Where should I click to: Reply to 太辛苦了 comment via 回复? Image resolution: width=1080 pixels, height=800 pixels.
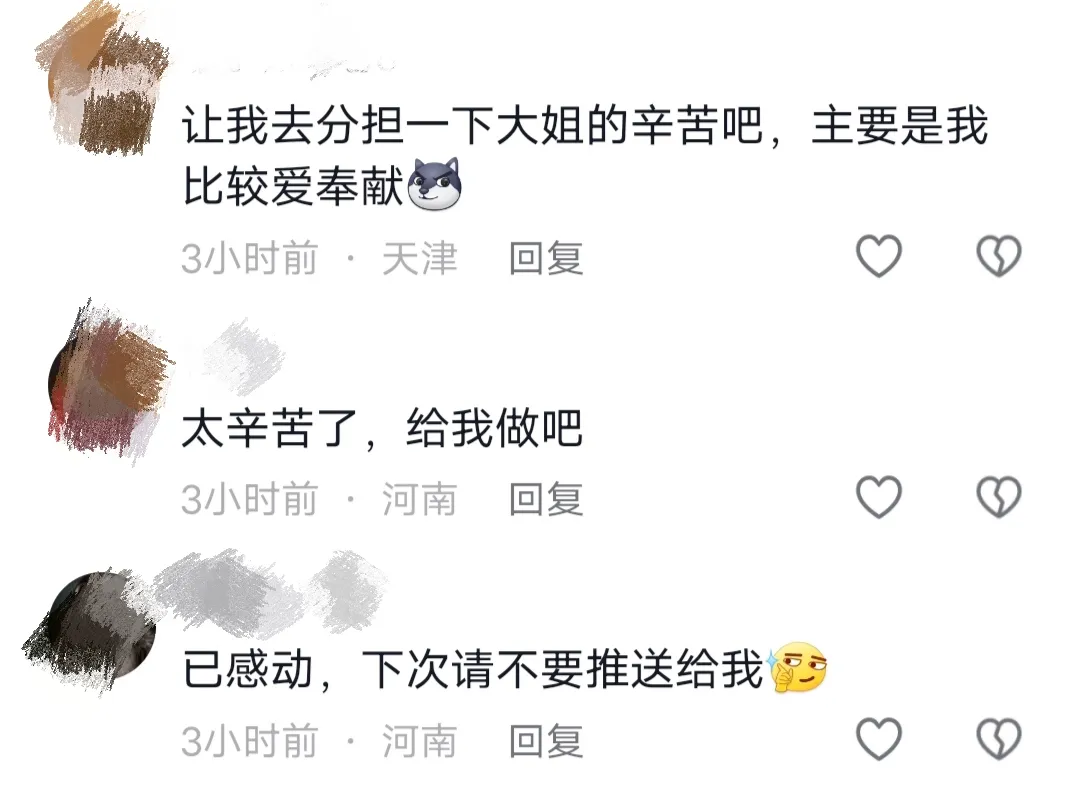click(546, 499)
